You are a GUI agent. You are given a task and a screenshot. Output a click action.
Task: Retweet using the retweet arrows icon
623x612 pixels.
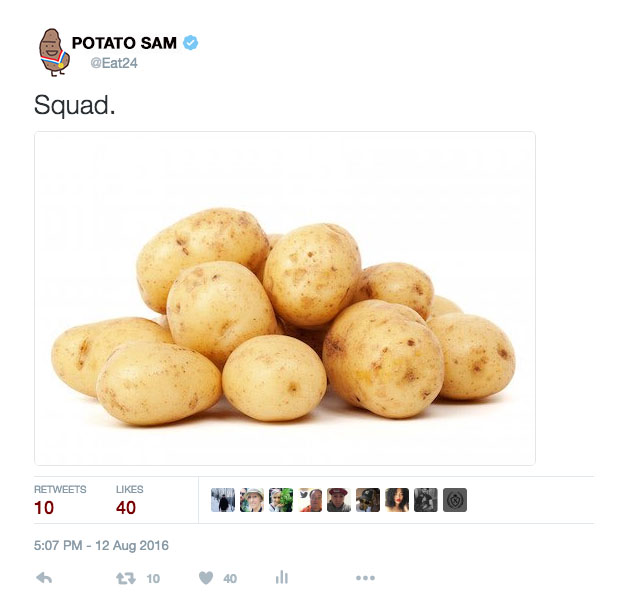[x=126, y=578]
